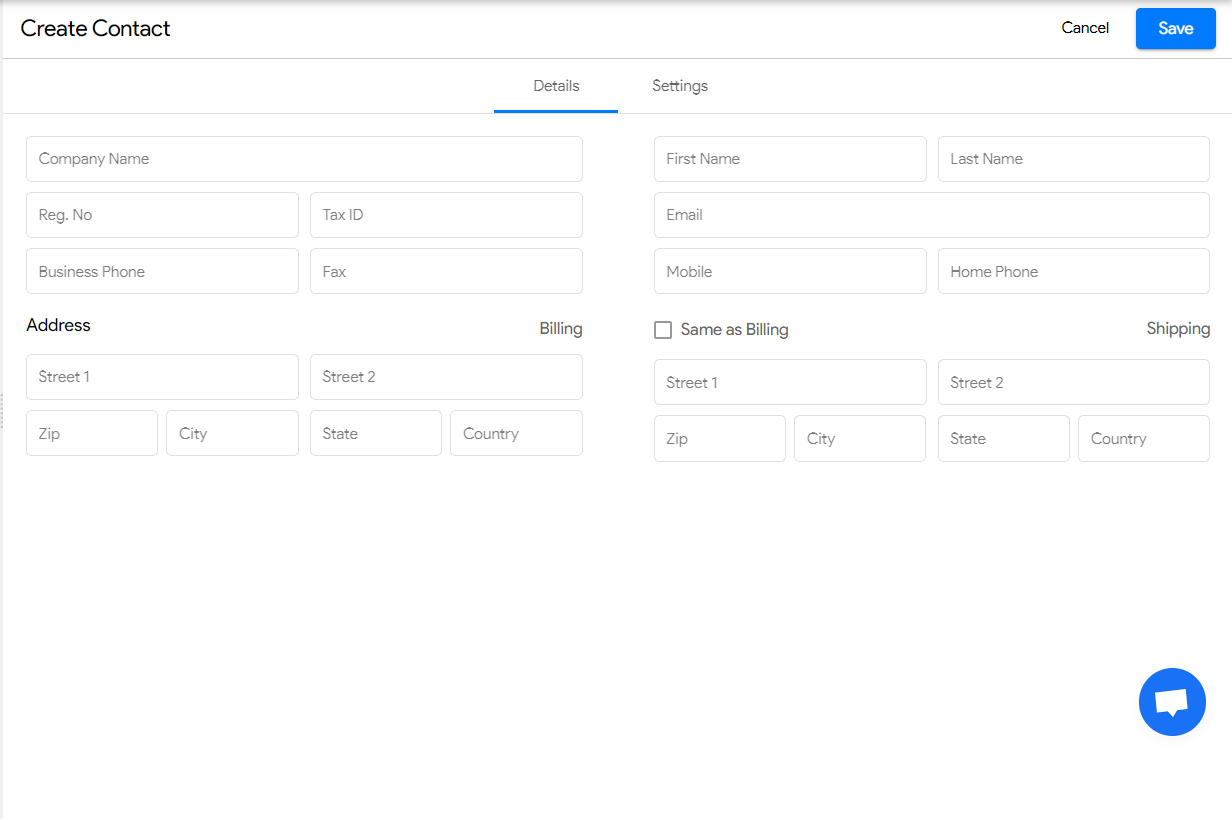Switch to the Settings tab
The width and height of the screenshot is (1232, 820).
(x=680, y=86)
